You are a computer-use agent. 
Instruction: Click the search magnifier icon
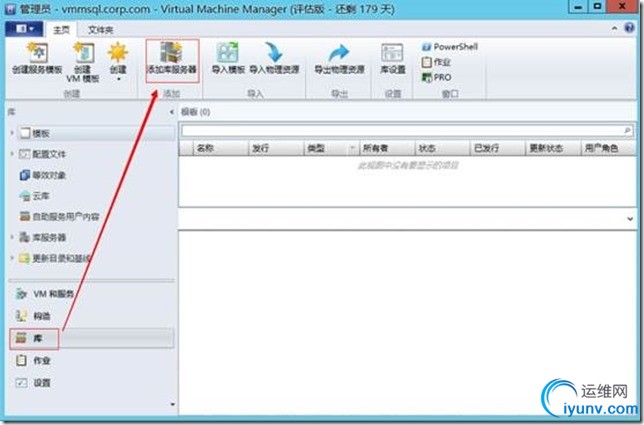pyautogui.click(x=627, y=131)
